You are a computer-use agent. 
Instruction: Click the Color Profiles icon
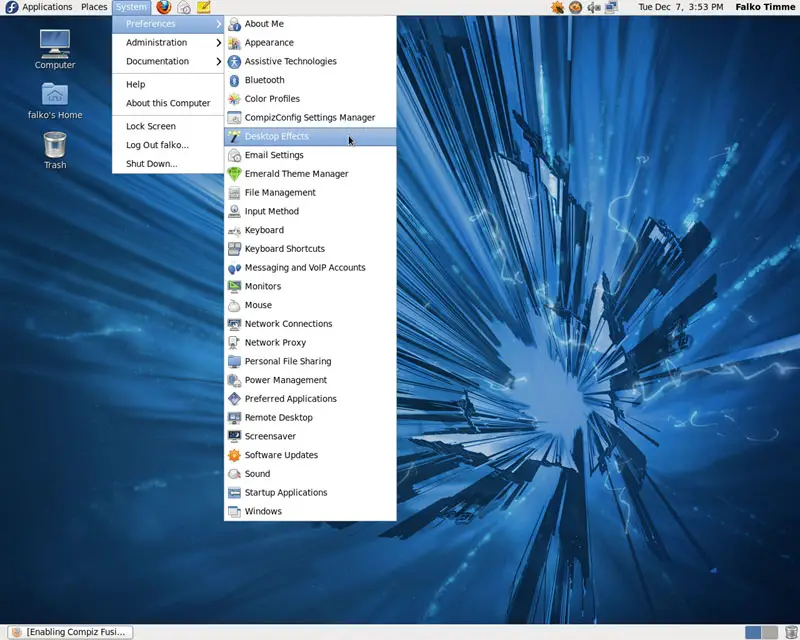(x=234, y=99)
